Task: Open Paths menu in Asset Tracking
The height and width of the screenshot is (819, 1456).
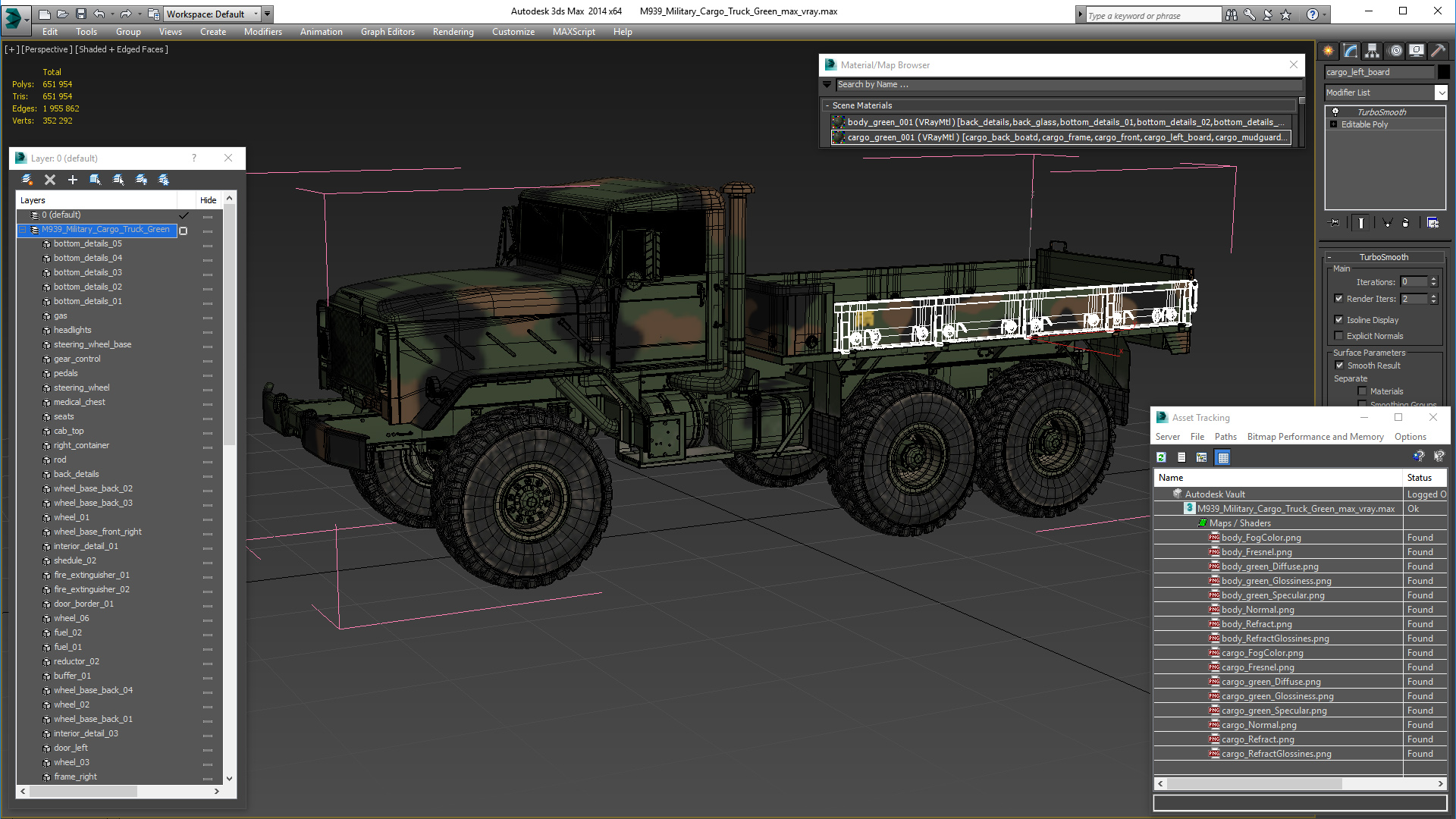Action: tap(1225, 437)
